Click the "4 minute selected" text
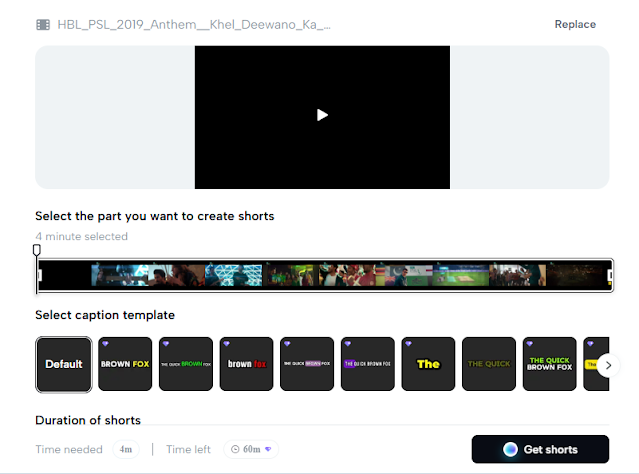This screenshot has width=639, height=474. coord(82,236)
